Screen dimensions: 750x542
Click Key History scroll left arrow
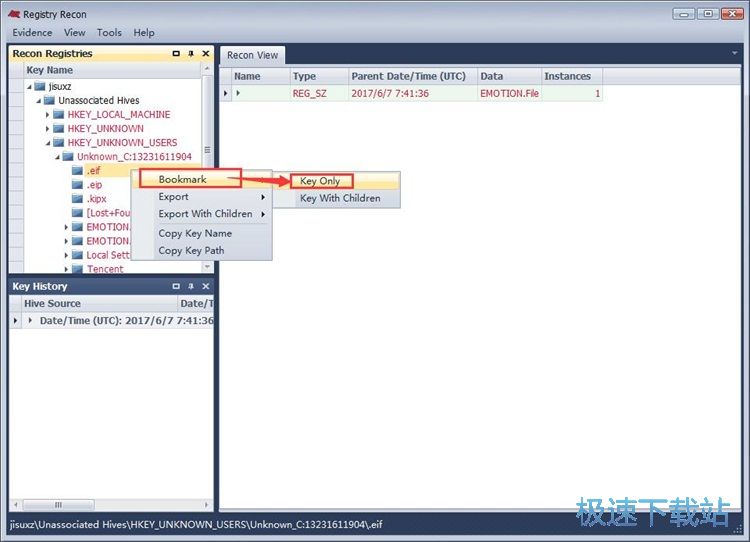coord(16,505)
